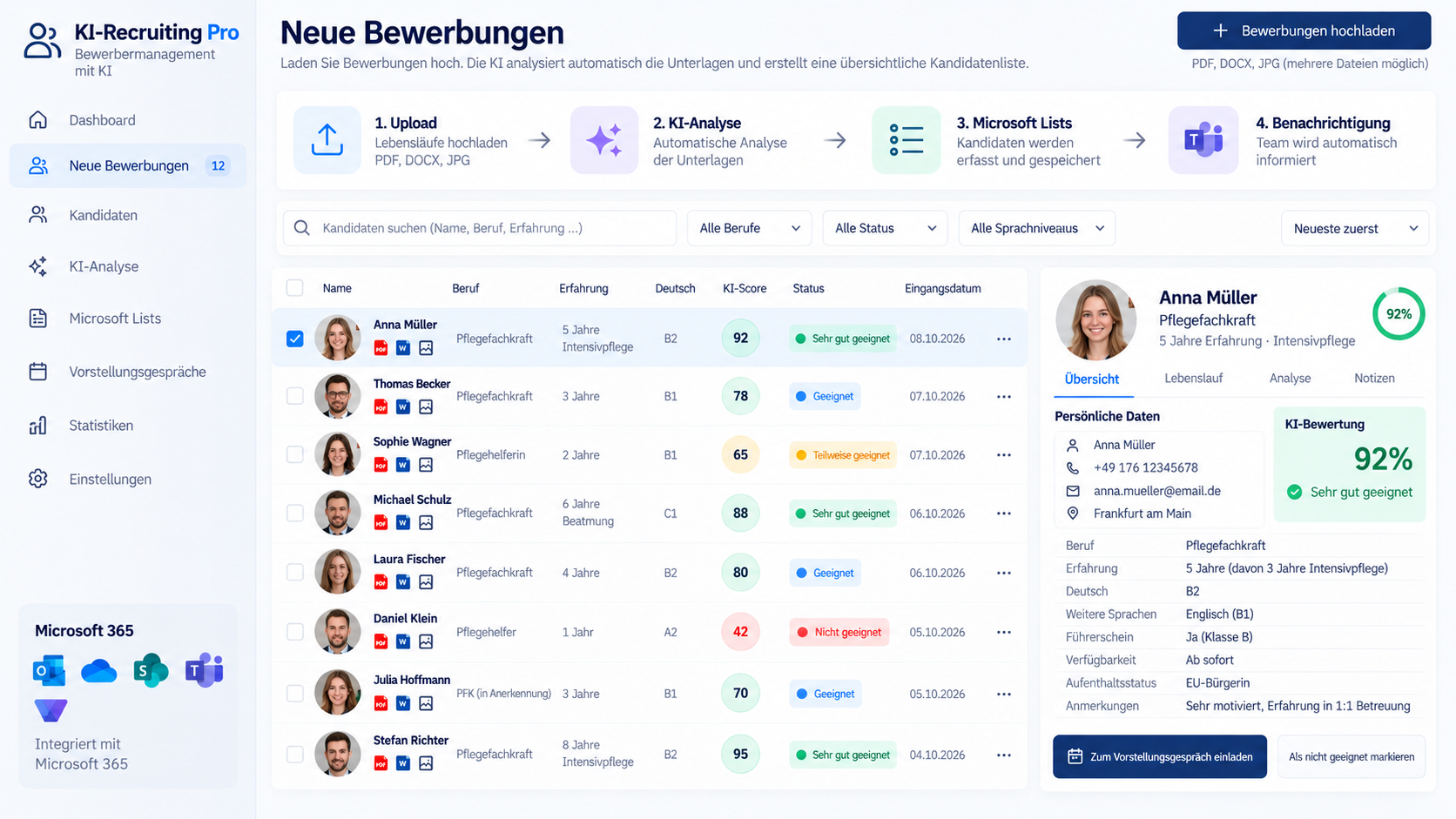
Task: Click the KI-Analyse sparkle step icon
Action: pyautogui.click(x=604, y=140)
